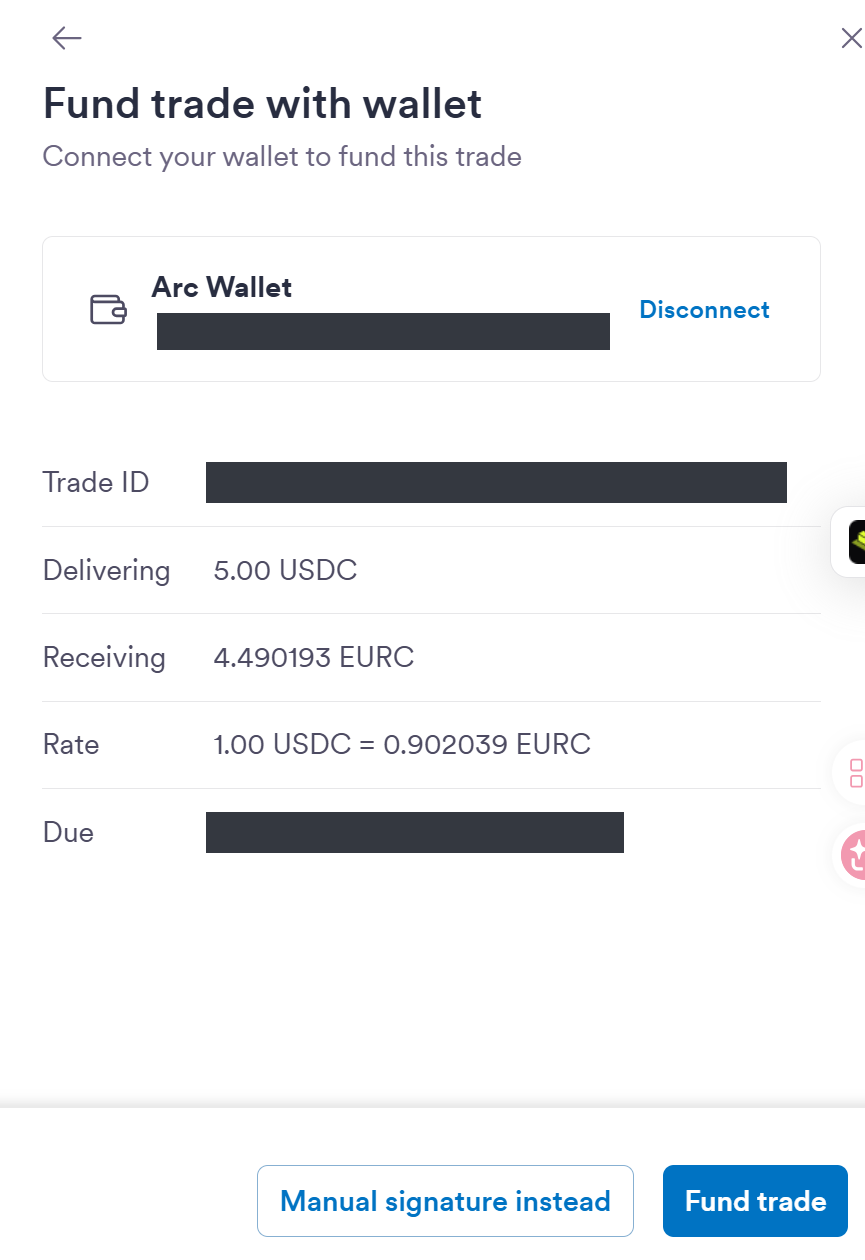Screen dimensions: 865x1260
Task: Click the Arc Wallet name label
Action: click(x=222, y=287)
